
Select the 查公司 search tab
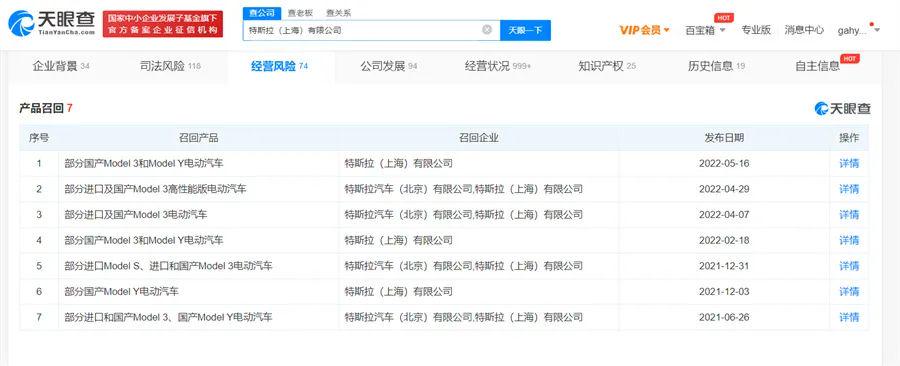tap(262, 13)
